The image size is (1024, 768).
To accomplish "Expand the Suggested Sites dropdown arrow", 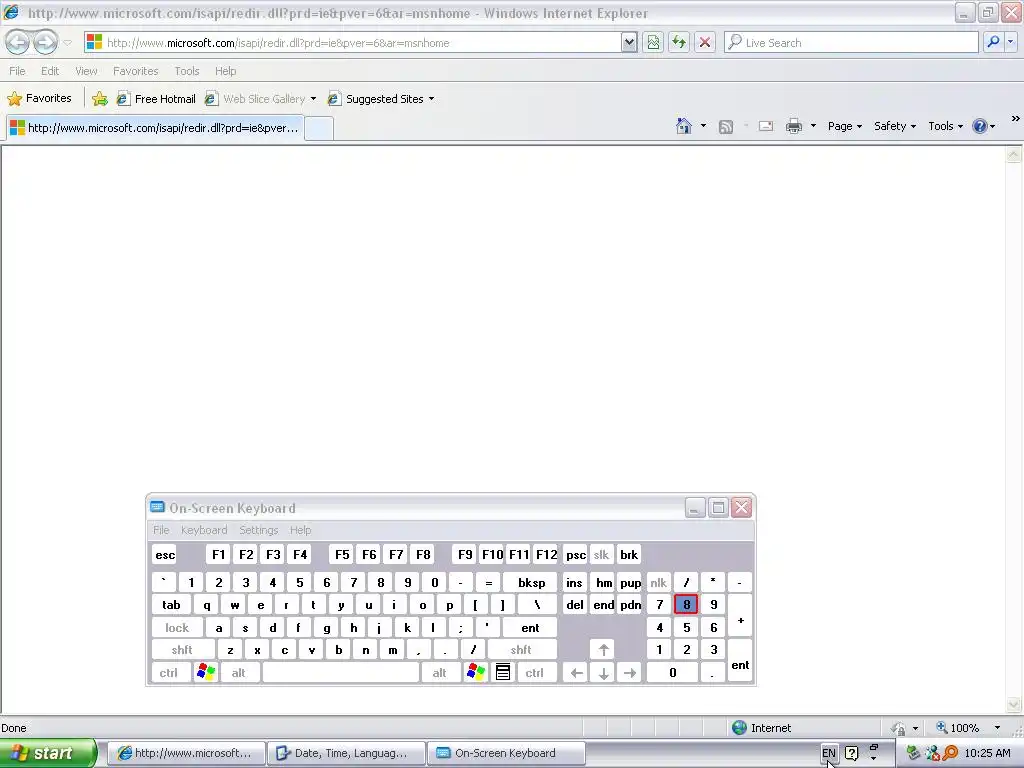I will coord(432,99).
